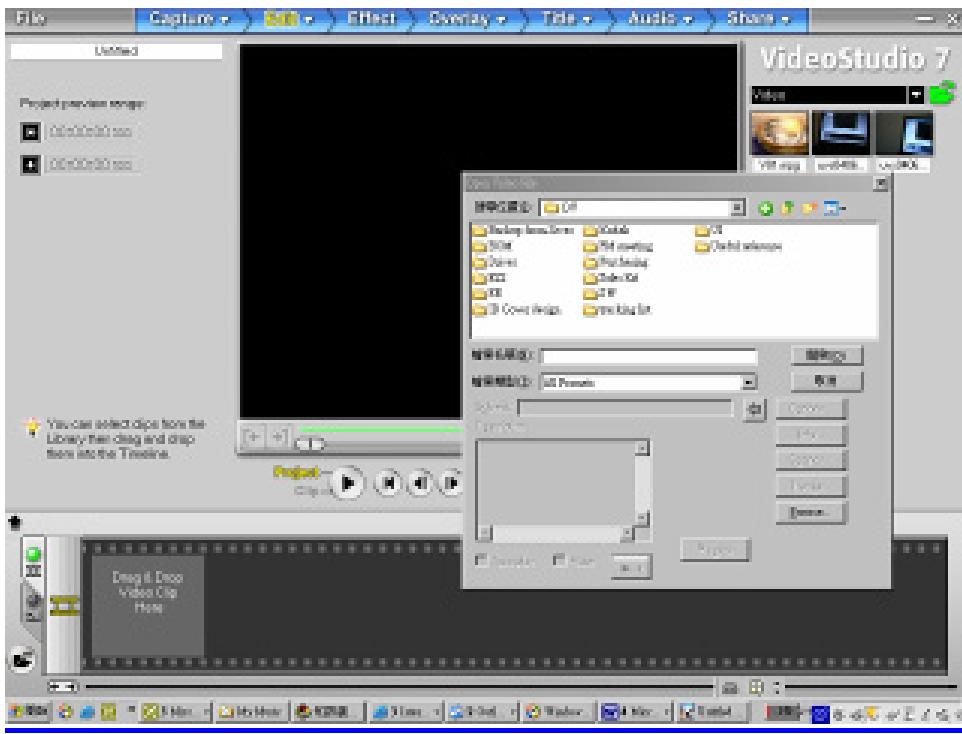The height and width of the screenshot is (734, 962).
Task: Click the description box right scroll arrow
Action: click(626, 533)
